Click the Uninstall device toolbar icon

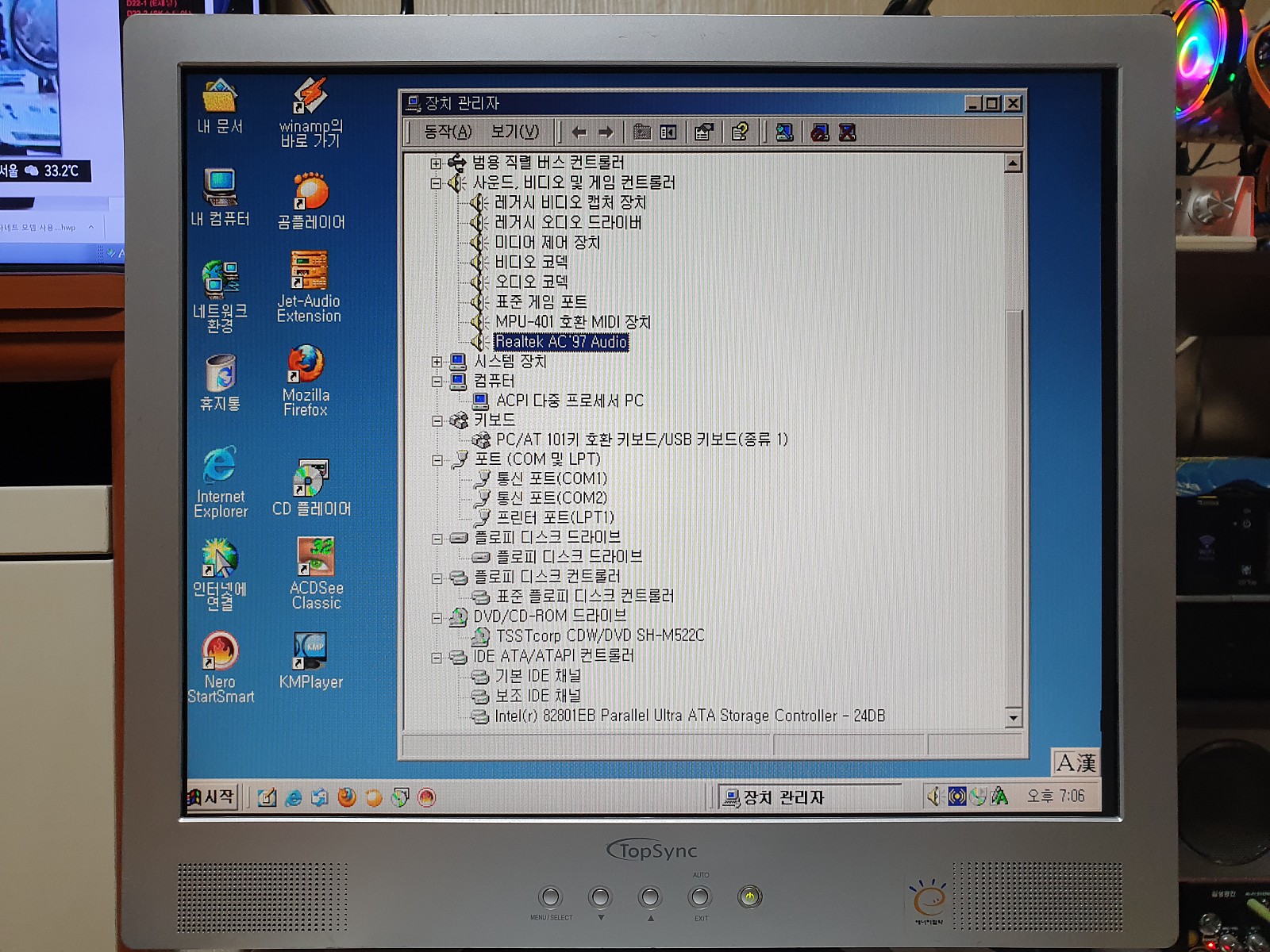tap(848, 132)
